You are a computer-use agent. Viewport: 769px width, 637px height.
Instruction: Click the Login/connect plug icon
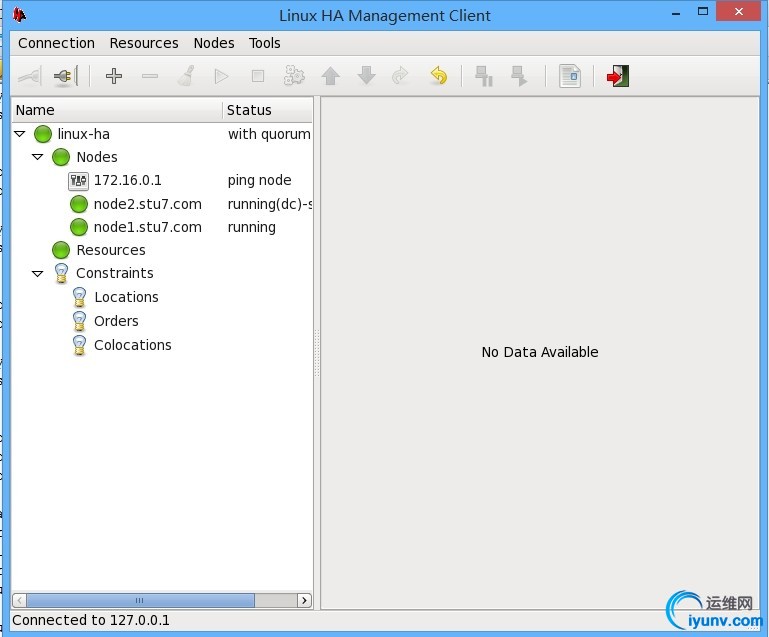tap(29, 76)
